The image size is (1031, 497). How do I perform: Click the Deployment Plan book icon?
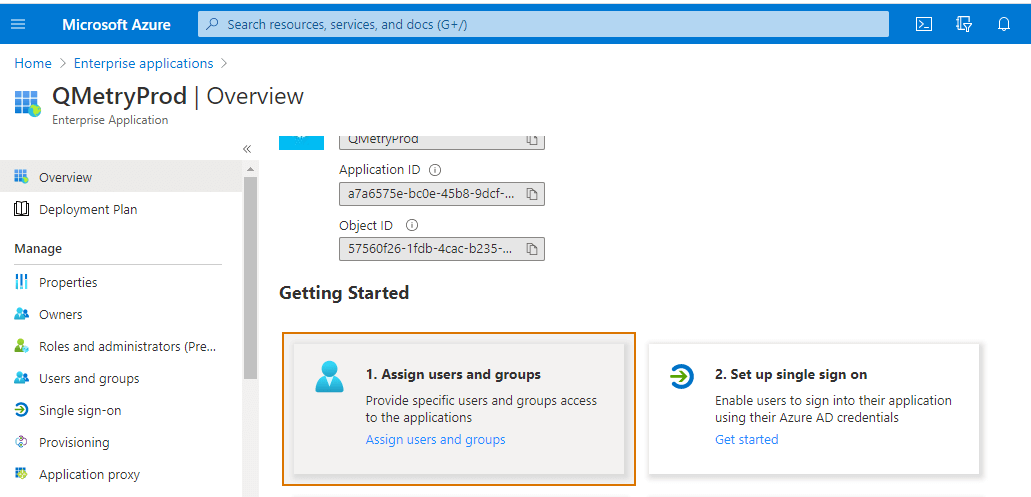coord(22,209)
